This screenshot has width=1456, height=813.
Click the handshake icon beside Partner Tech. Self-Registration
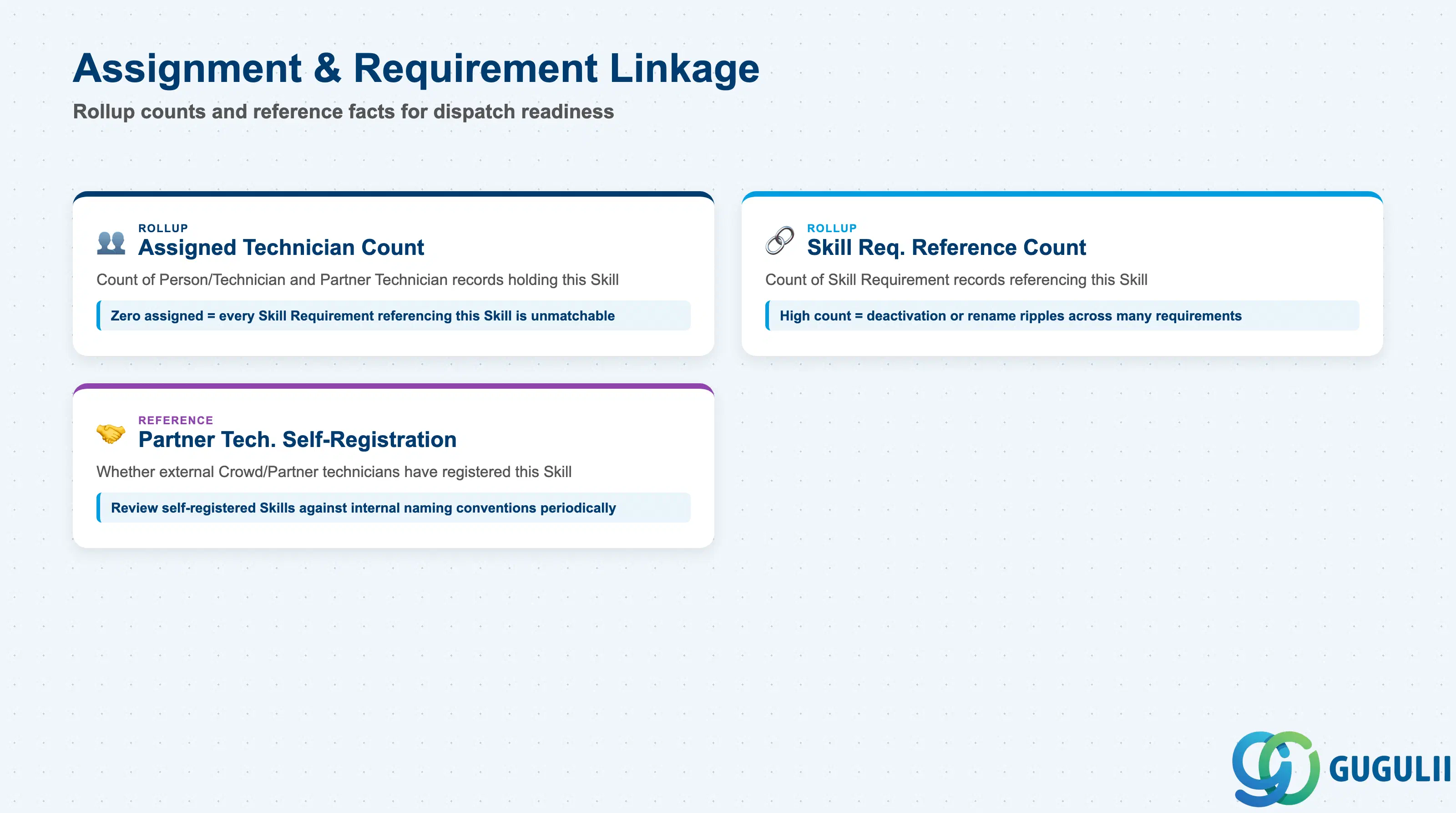pyautogui.click(x=111, y=434)
